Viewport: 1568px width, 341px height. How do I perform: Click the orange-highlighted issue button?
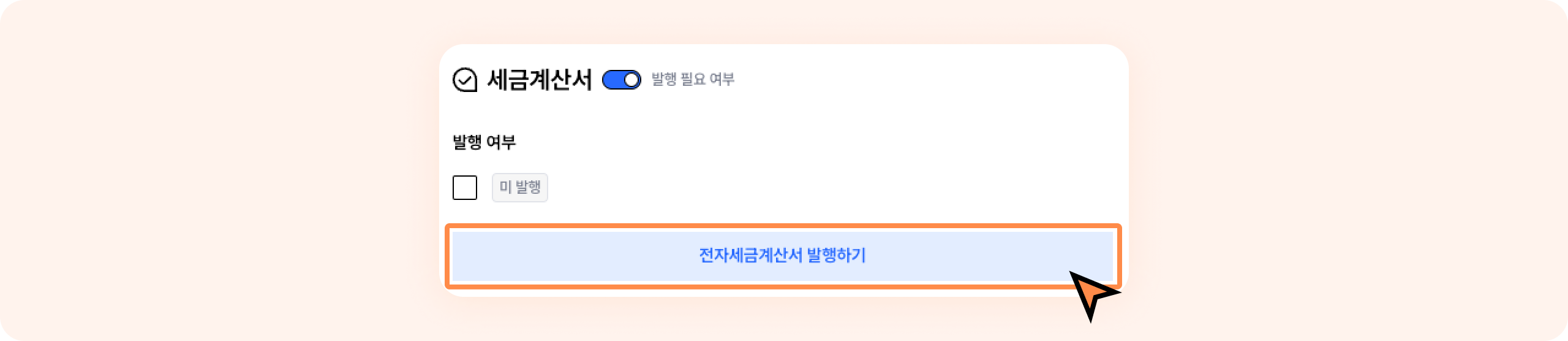click(x=782, y=256)
